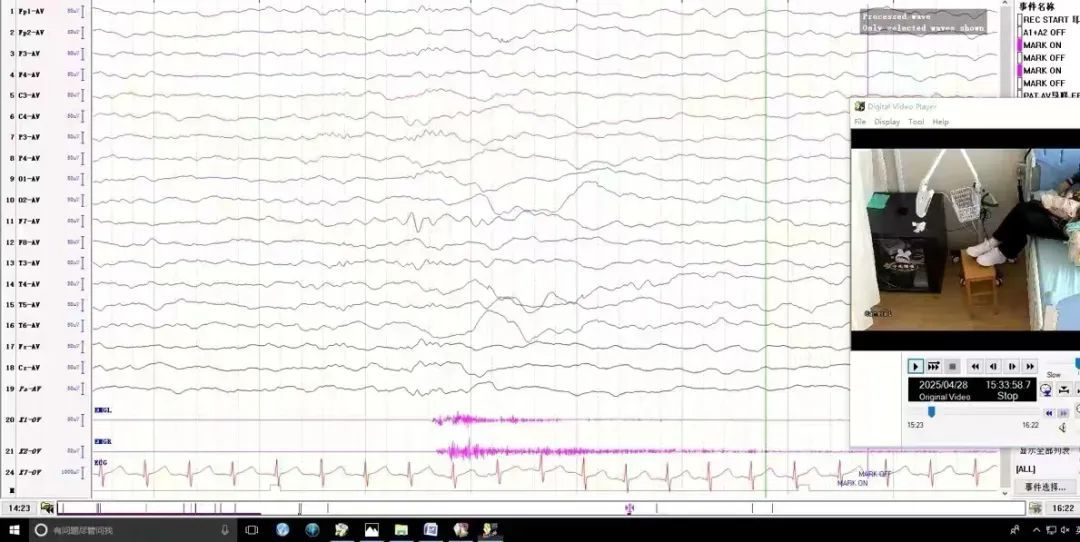Click the rewind double-left arrow button
The image size is (1080, 542).
[x=975, y=367]
